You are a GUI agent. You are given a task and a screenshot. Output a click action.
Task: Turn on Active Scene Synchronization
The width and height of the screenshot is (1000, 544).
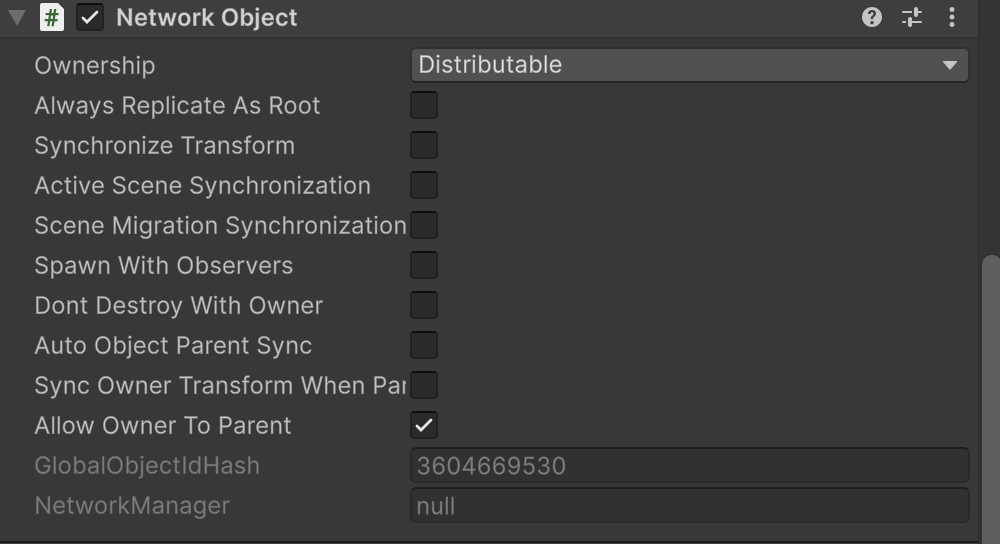(x=424, y=185)
